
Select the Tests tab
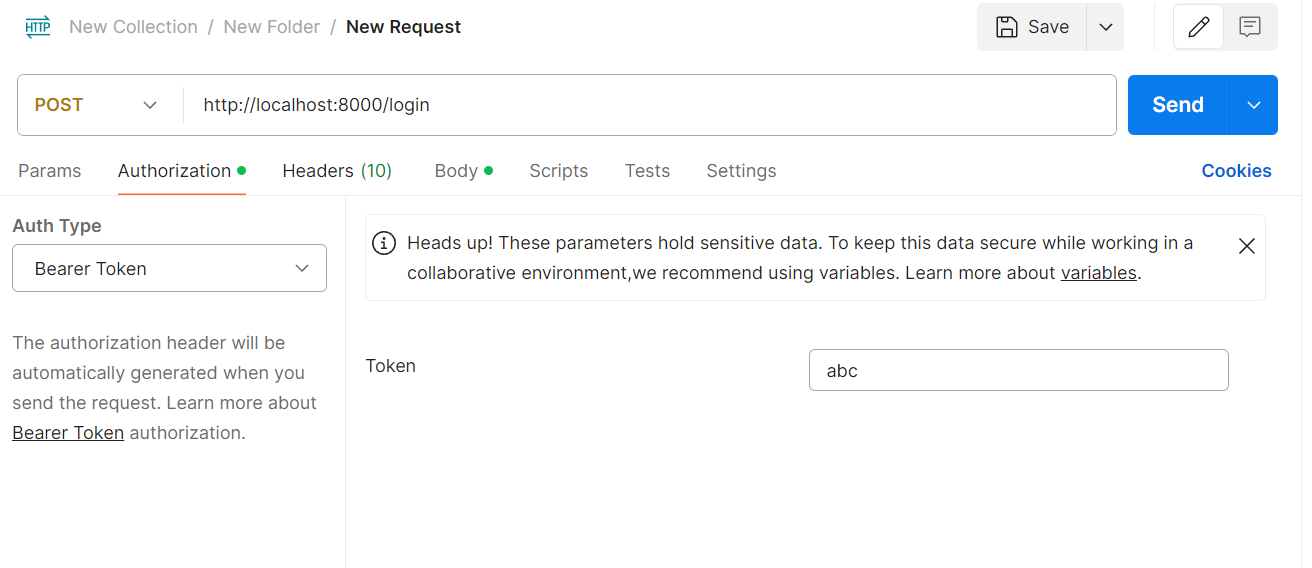647,171
